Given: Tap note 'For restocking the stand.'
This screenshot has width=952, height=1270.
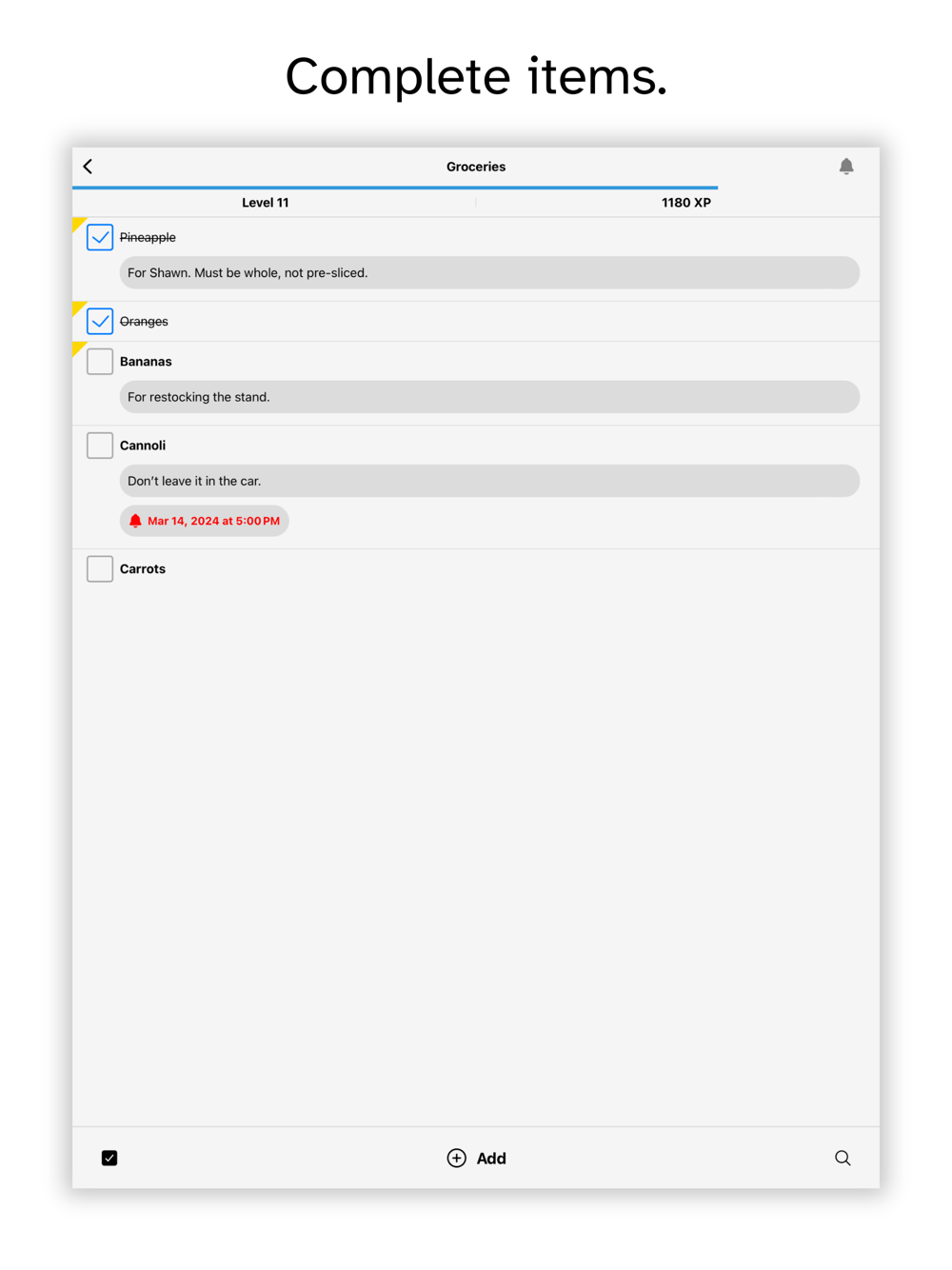Looking at the screenshot, I should tap(489, 397).
